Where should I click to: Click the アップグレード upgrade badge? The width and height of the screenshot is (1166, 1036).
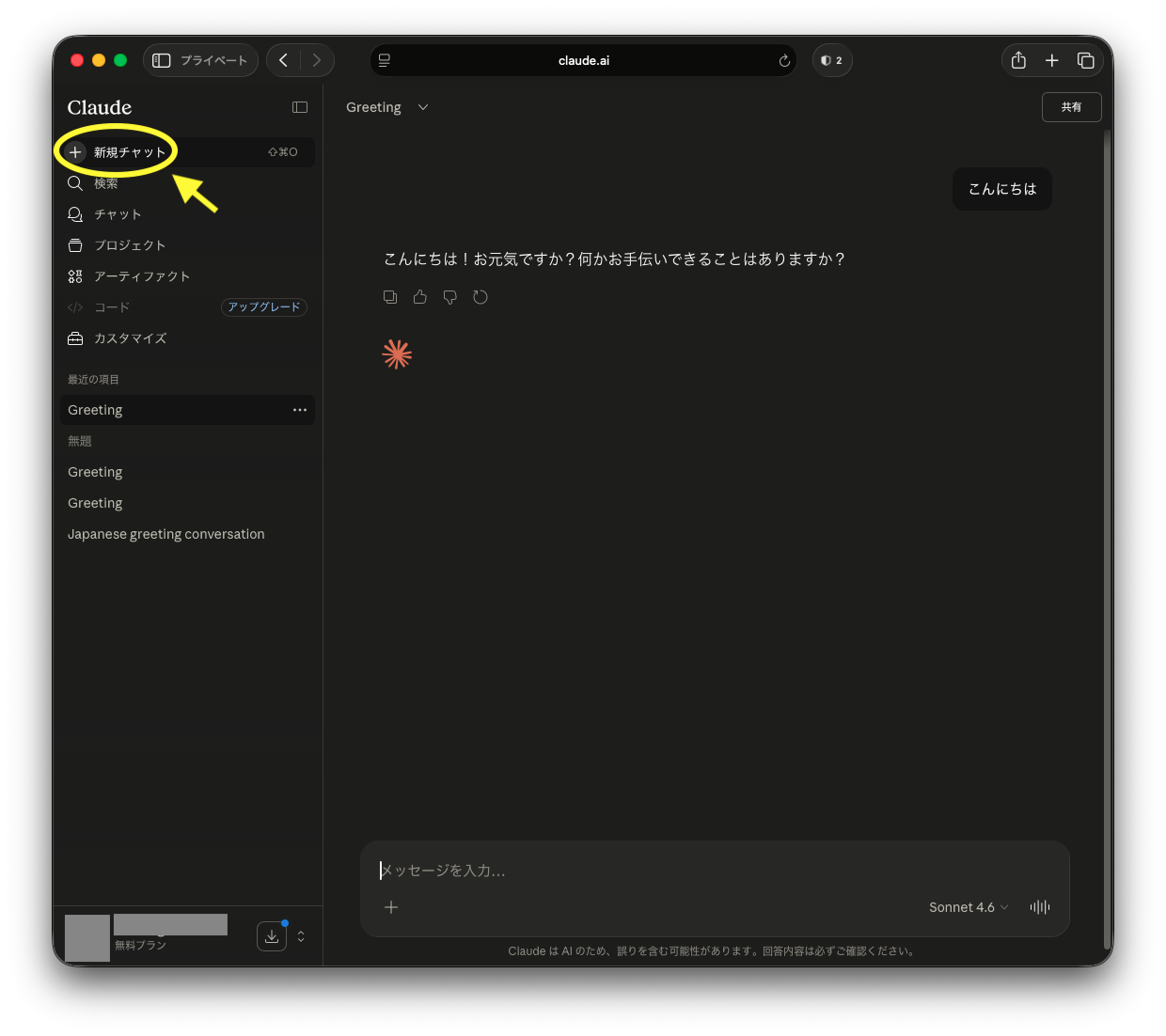pyautogui.click(x=264, y=307)
